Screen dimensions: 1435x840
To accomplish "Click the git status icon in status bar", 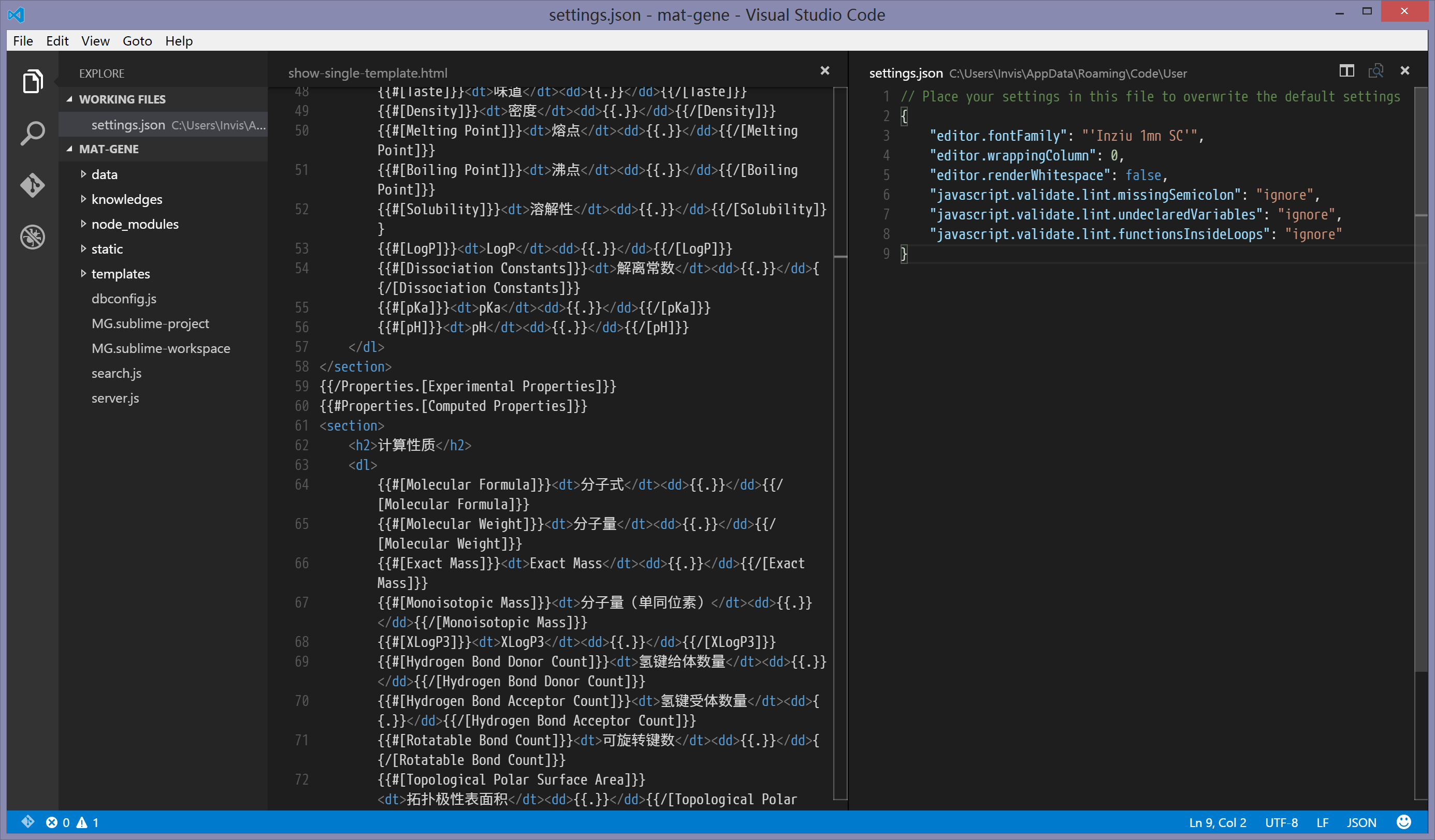I will tap(27, 822).
